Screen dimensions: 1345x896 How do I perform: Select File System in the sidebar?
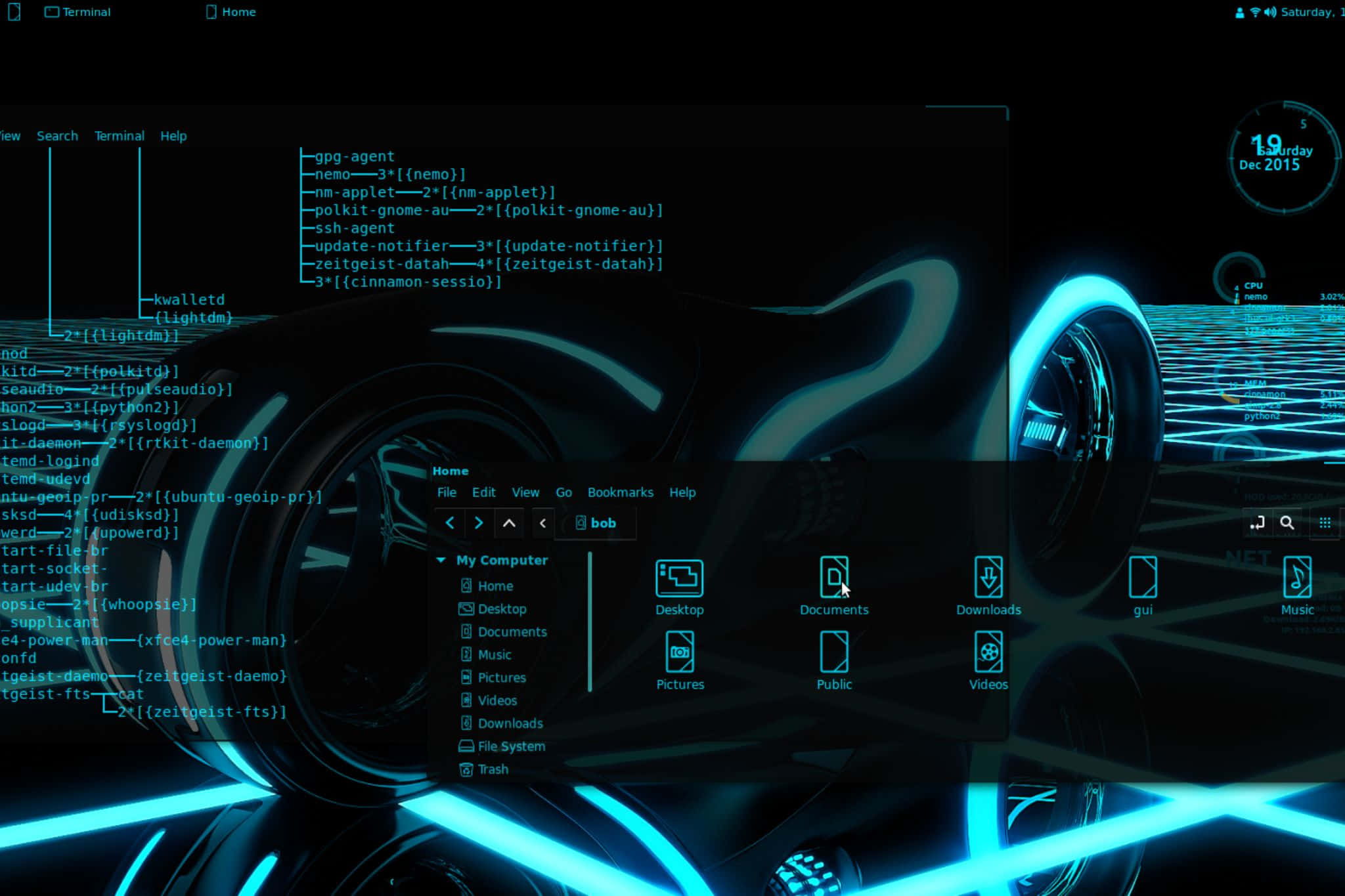pyautogui.click(x=511, y=746)
